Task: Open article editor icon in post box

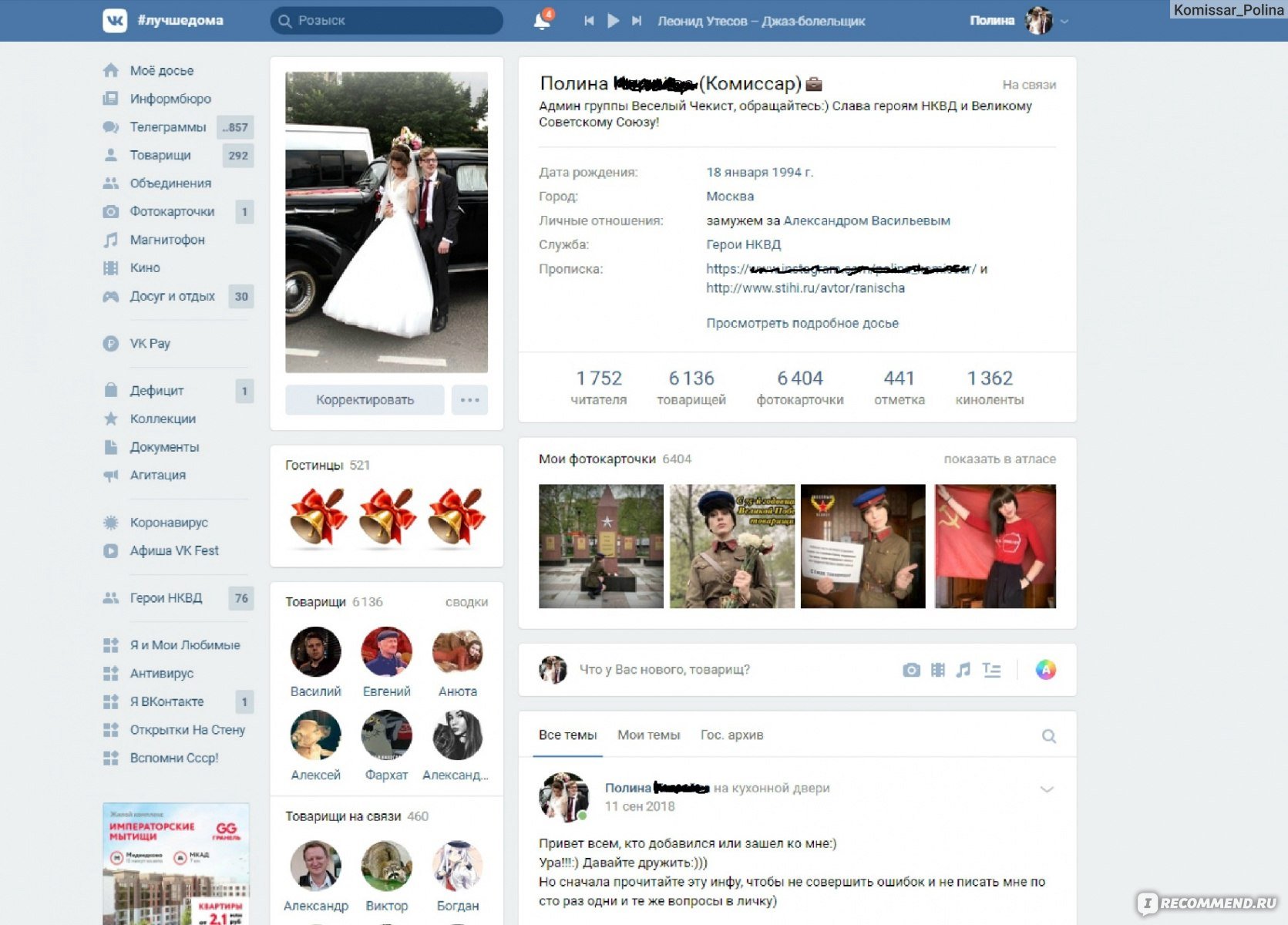Action: [x=991, y=670]
